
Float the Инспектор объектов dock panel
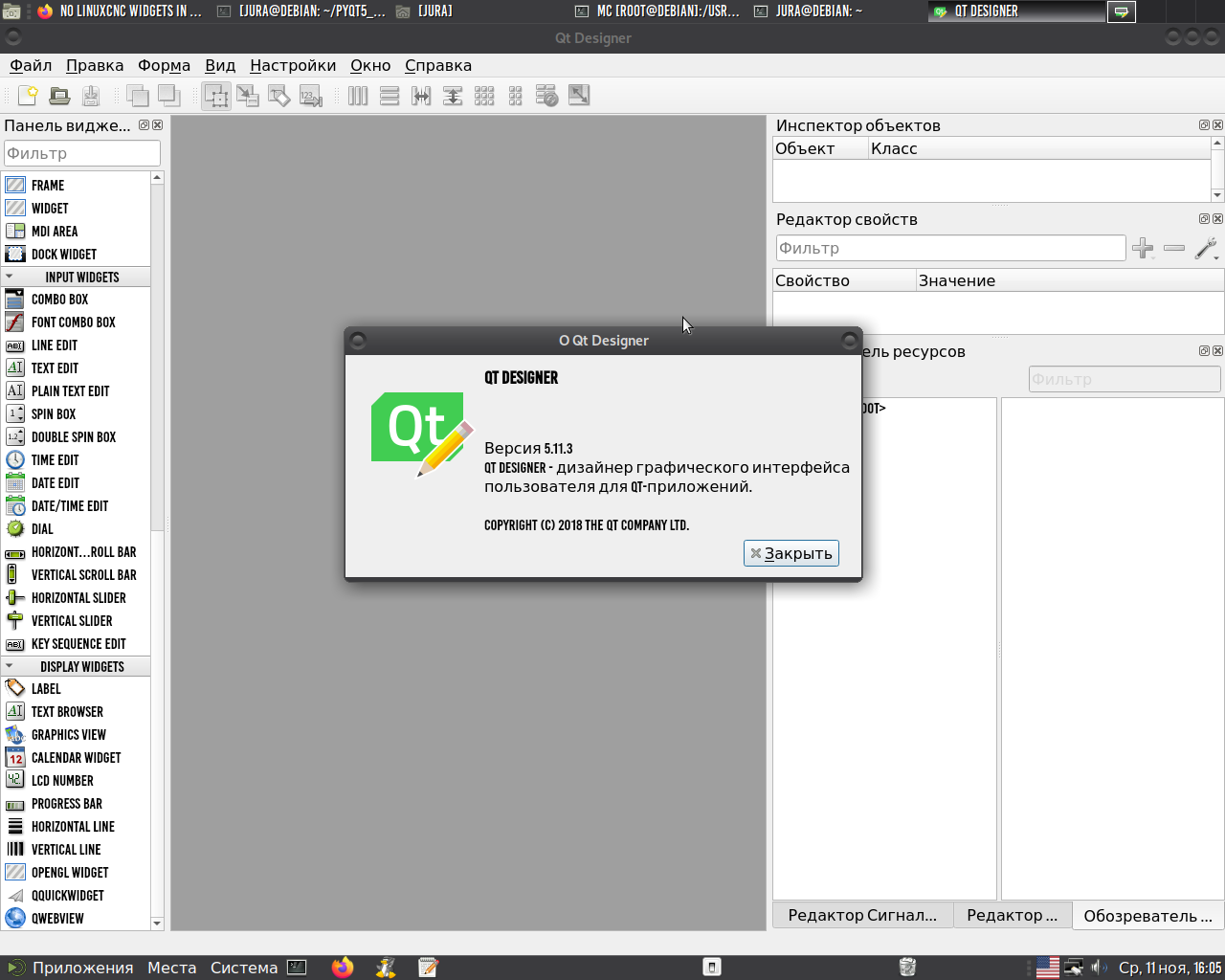point(1204,125)
